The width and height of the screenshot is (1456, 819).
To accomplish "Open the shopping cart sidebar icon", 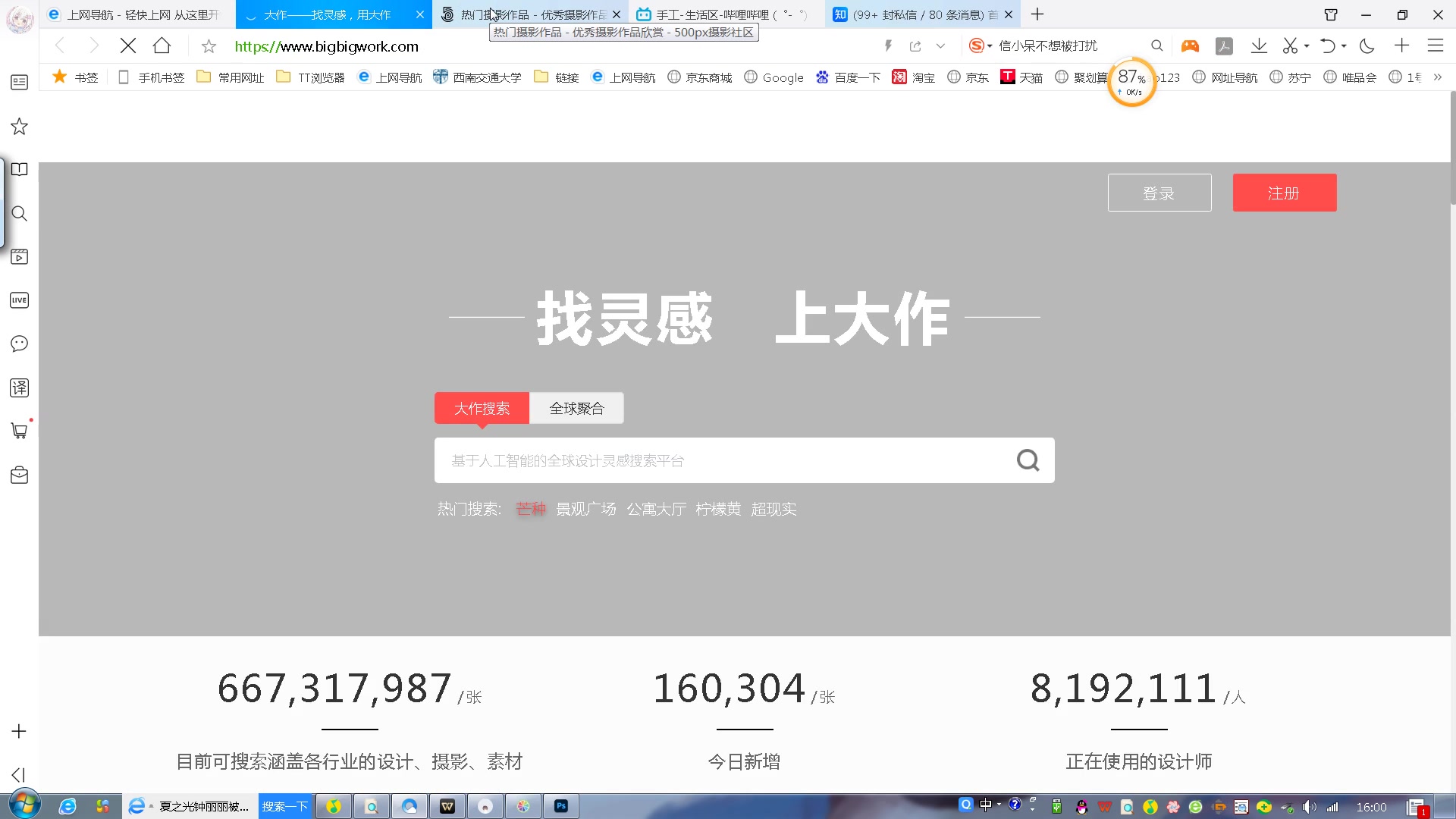I will [x=19, y=431].
